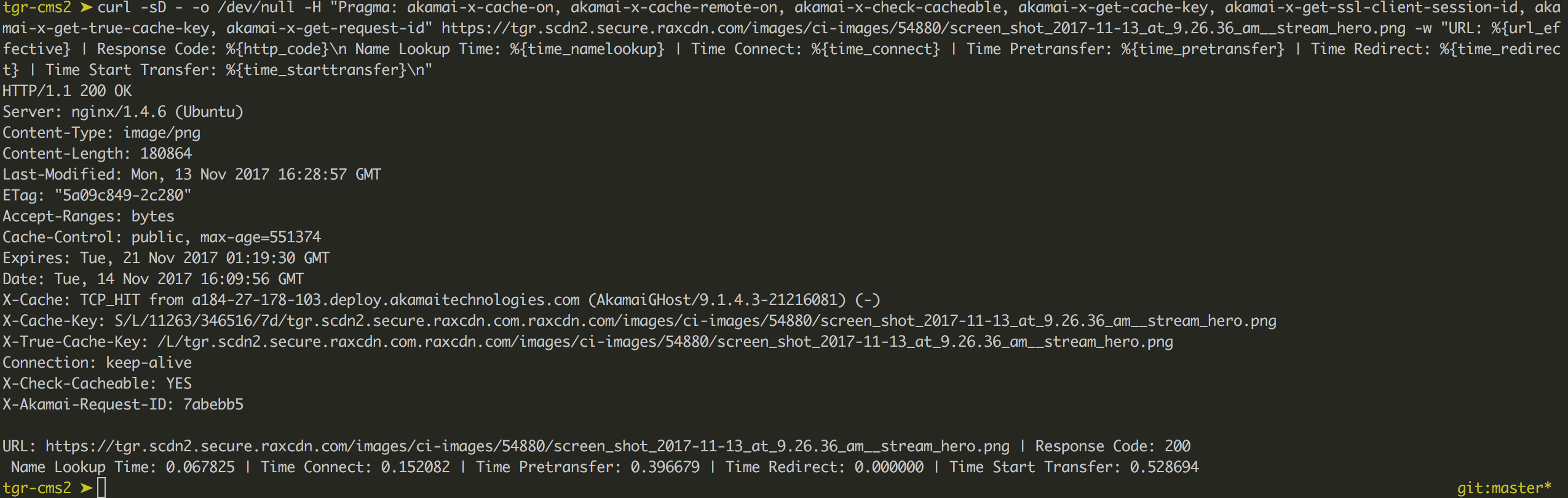Click the git:master* branch indicator
1568x498 pixels.
pyautogui.click(x=1503, y=488)
